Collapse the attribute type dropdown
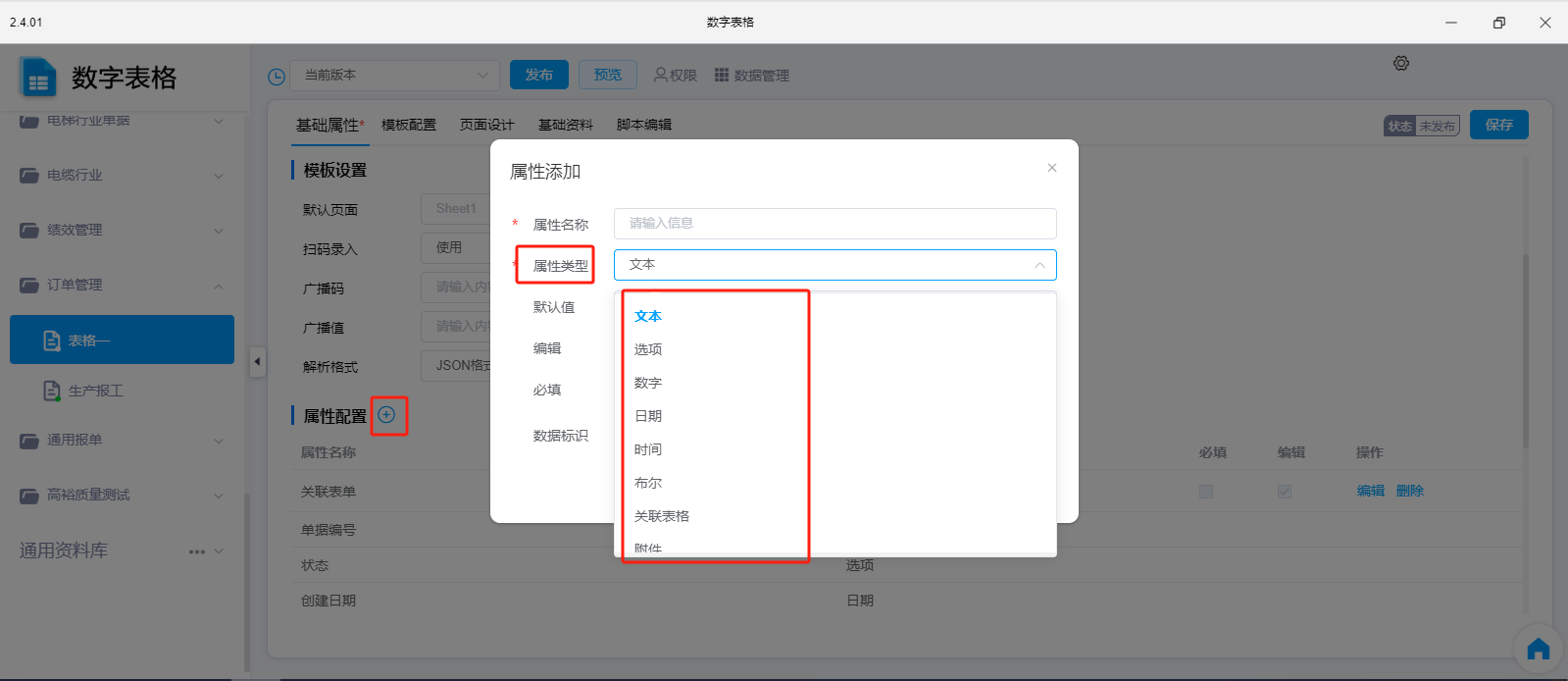 [x=1038, y=265]
